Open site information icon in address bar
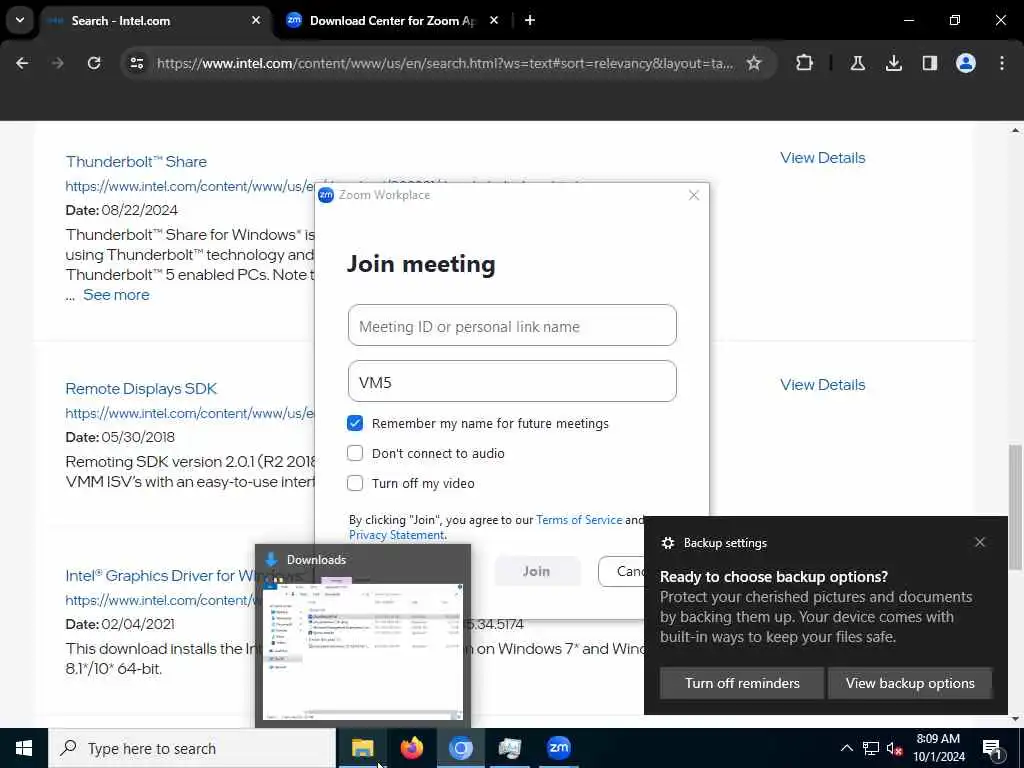 (136, 63)
